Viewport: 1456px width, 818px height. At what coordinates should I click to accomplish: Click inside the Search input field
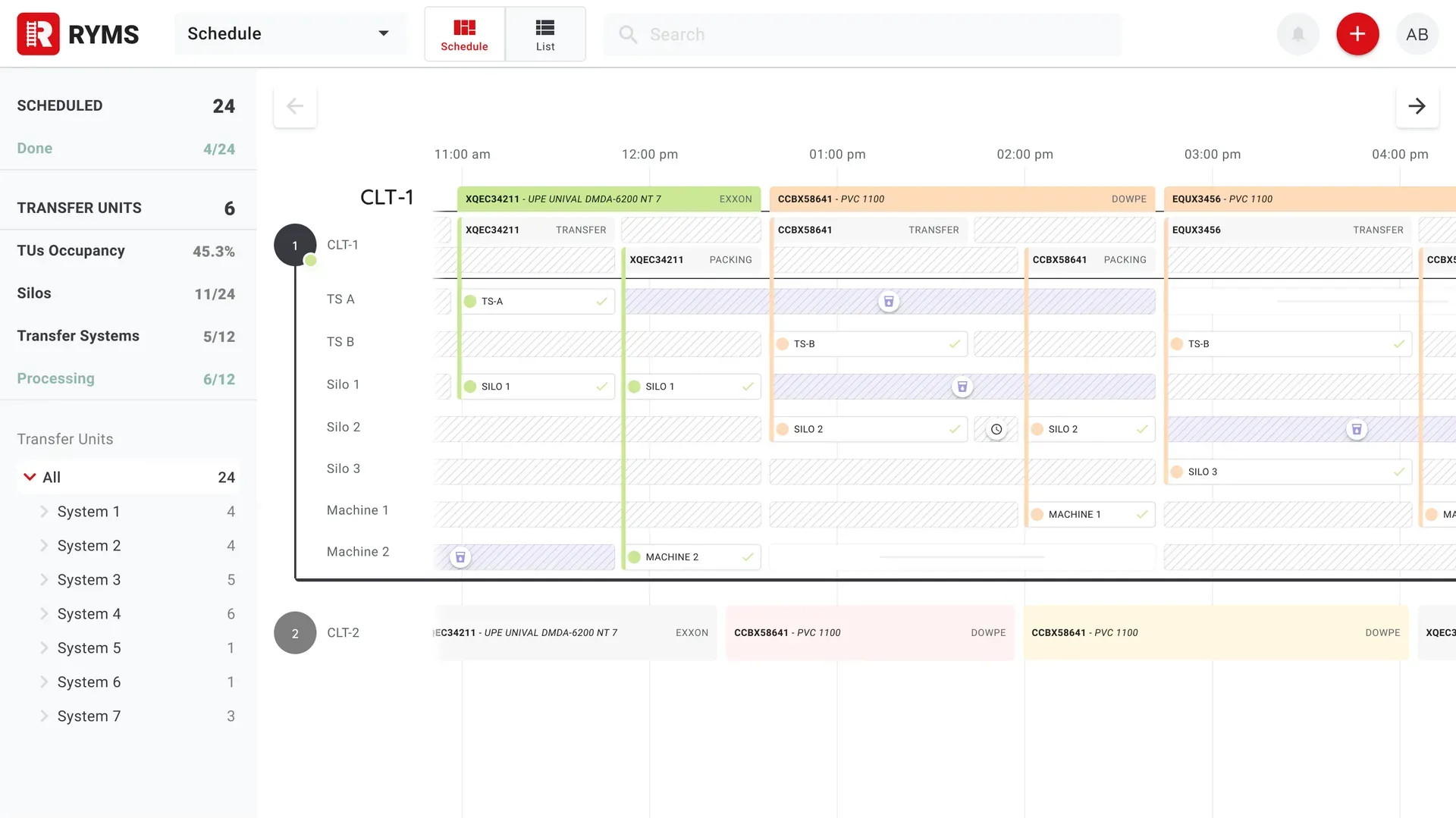click(x=834, y=34)
